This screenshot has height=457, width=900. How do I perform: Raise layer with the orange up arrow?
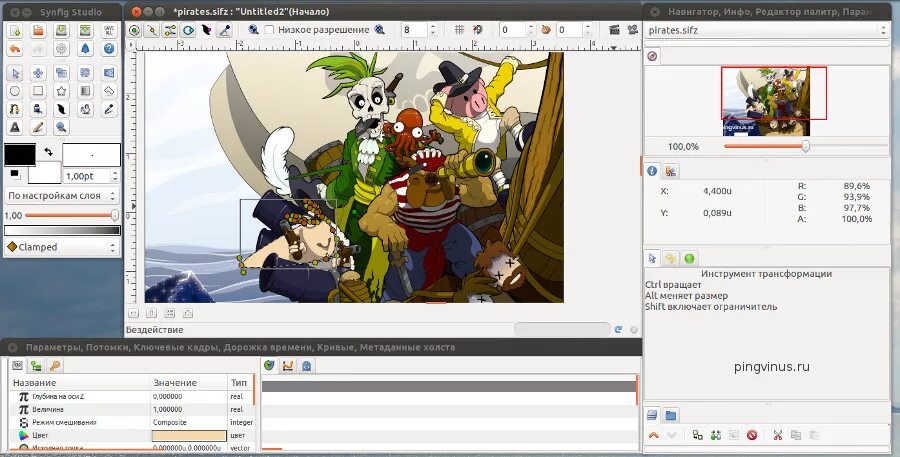point(653,435)
